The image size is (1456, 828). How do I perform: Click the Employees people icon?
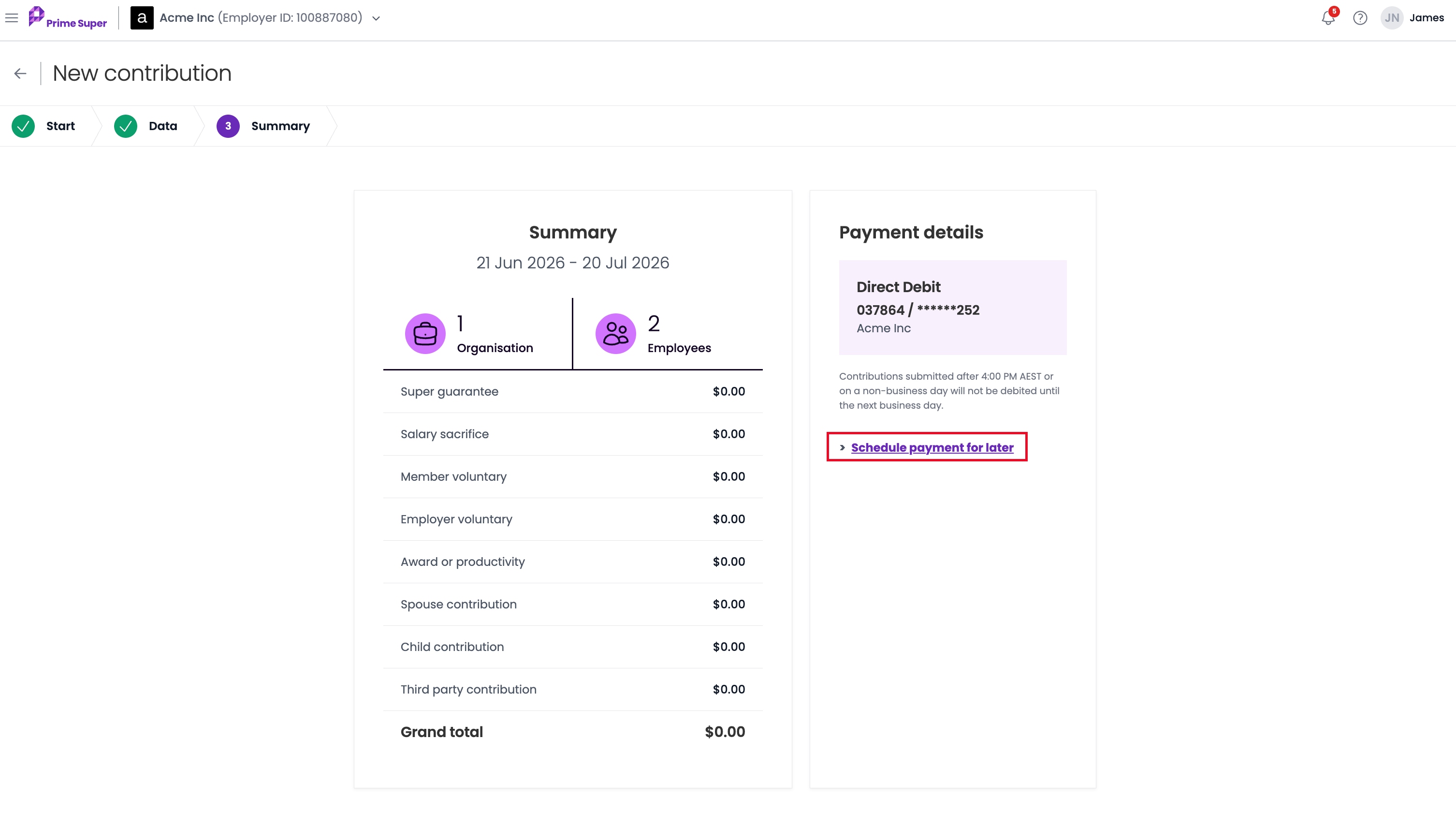tap(615, 333)
